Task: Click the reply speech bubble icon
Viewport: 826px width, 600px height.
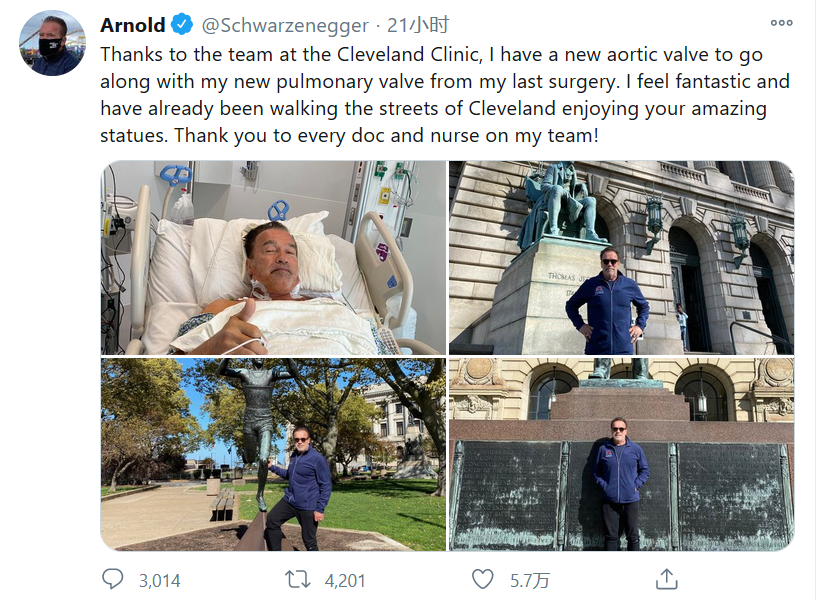Action: [x=112, y=579]
